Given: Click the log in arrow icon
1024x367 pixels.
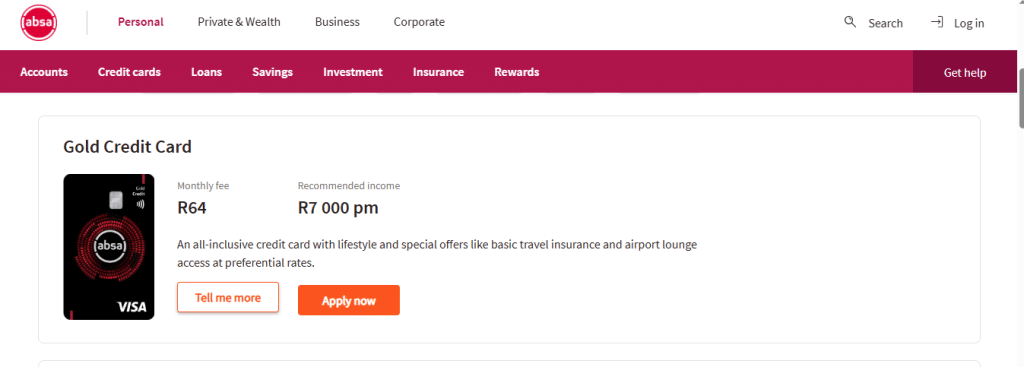Looking at the screenshot, I should coord(937,22).
